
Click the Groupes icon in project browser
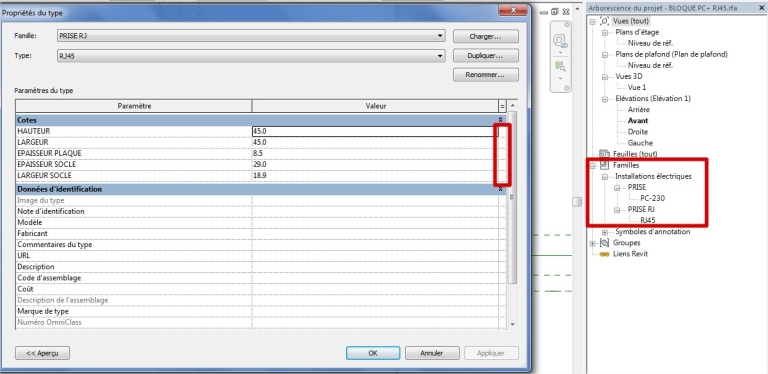click(x=604, y=243)
